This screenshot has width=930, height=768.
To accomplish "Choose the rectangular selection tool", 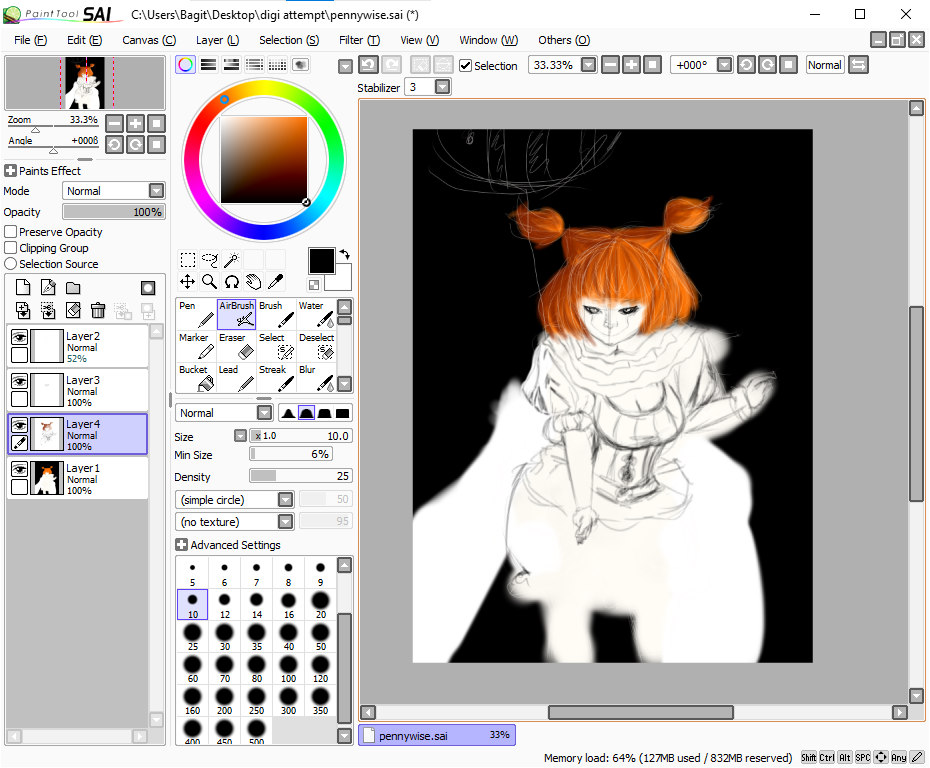I will 187,260.
